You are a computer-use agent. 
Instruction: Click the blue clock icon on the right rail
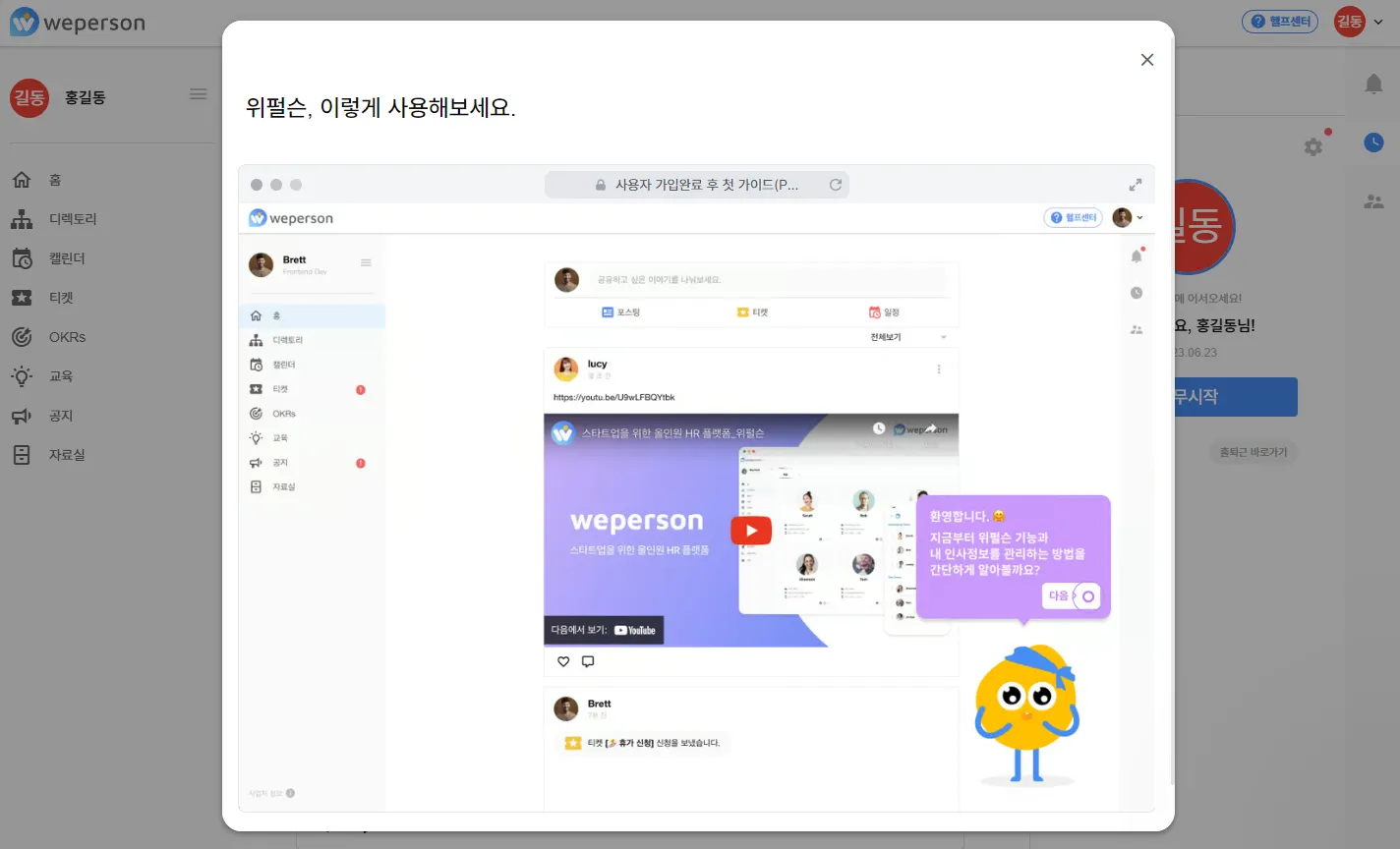click(1374, 143)
